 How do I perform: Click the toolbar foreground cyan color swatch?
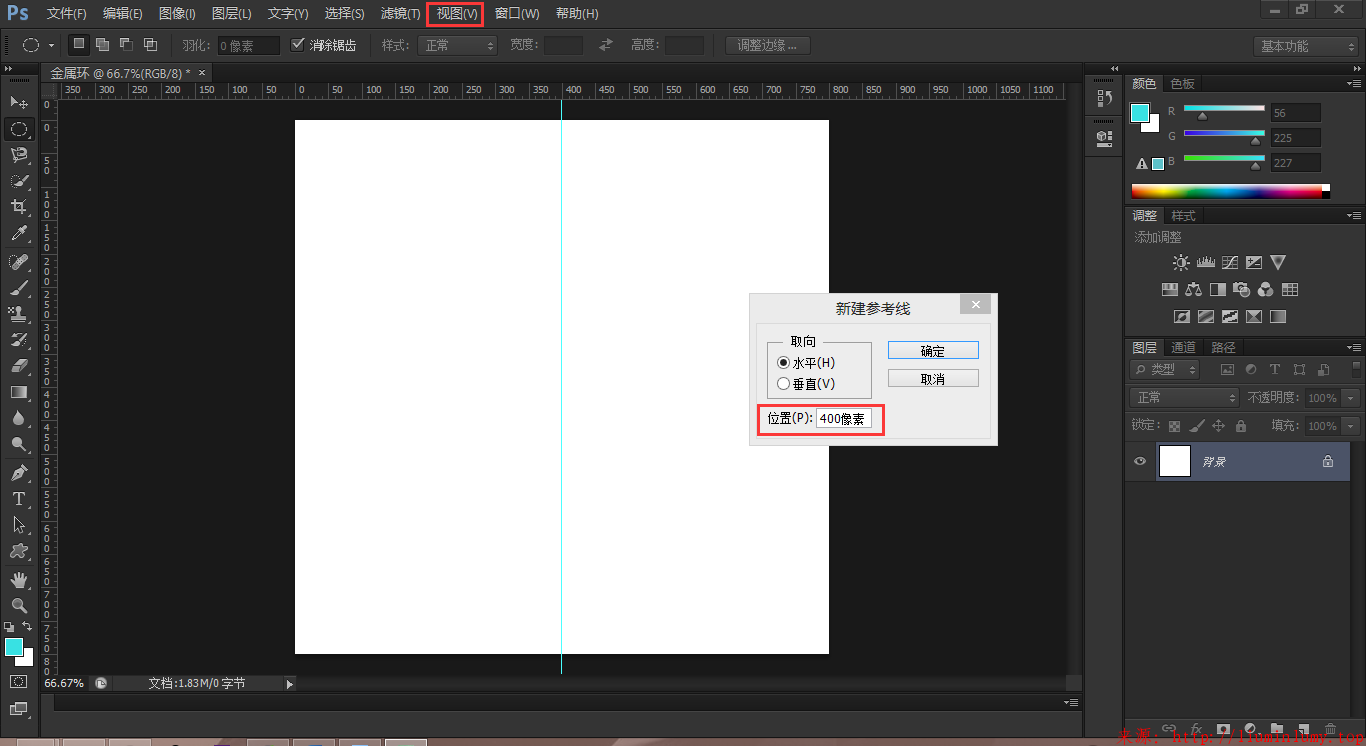14,647
